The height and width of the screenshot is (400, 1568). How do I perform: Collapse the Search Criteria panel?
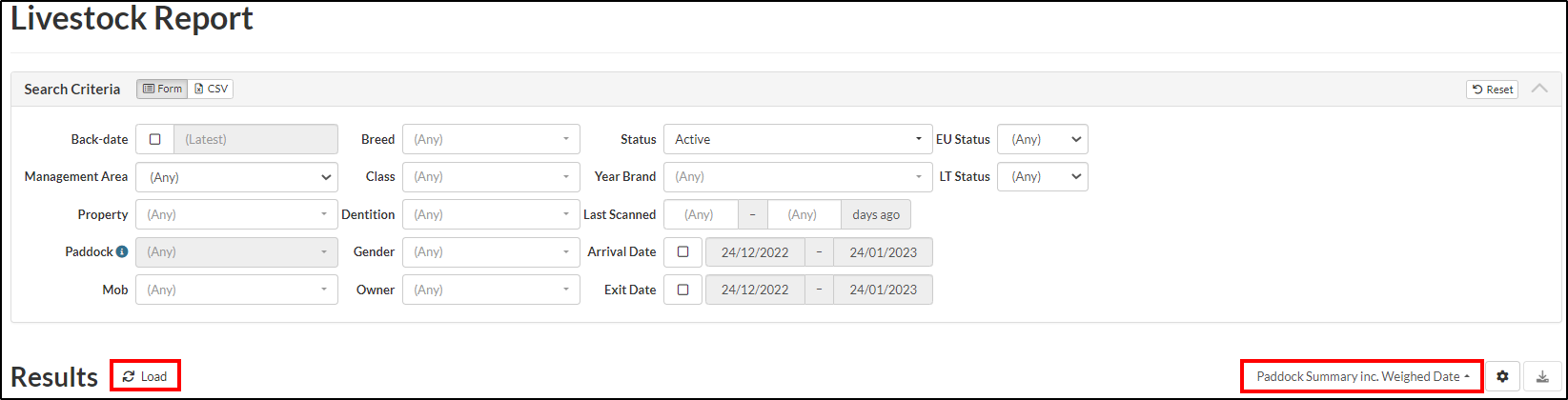click(1538, 89)
